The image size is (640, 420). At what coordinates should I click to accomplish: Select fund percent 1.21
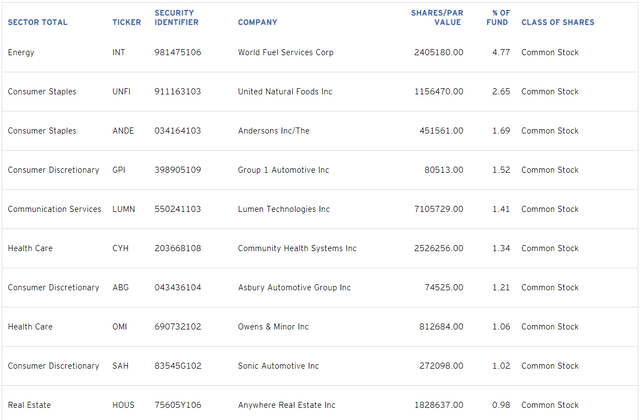[x=501, y=287]
